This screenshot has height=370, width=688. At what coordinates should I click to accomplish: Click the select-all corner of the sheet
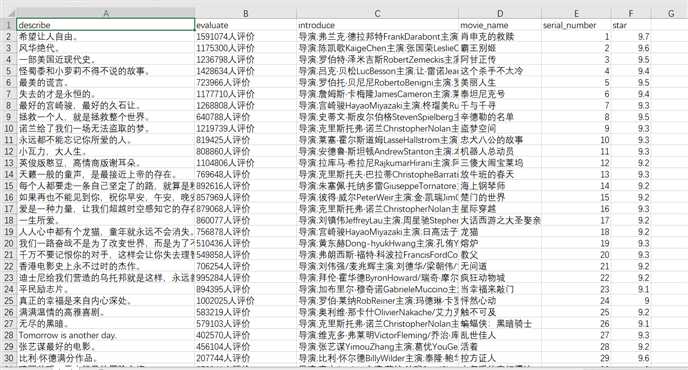8,14
